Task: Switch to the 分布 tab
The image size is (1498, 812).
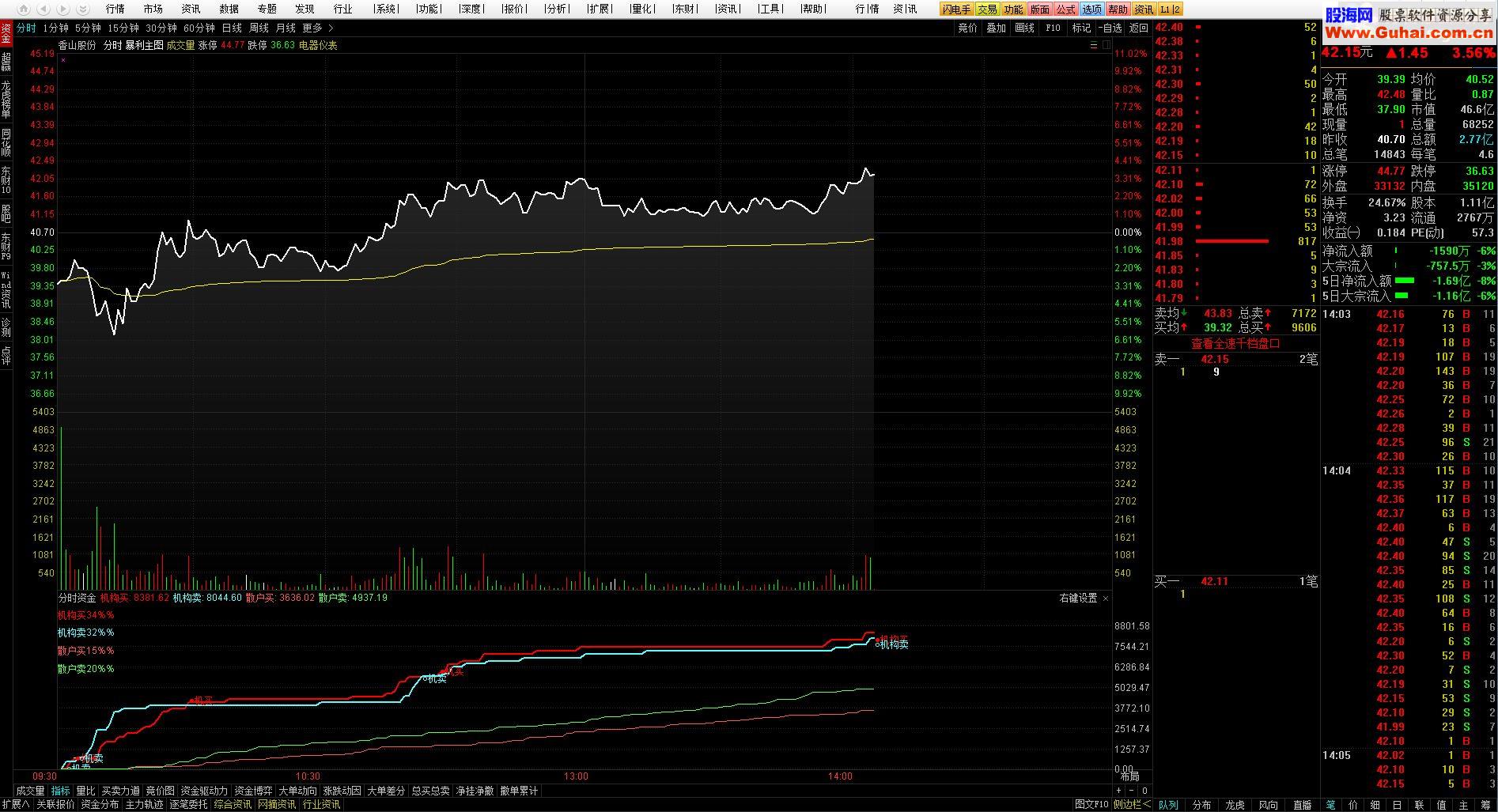Action: (x=1201, y=805)
